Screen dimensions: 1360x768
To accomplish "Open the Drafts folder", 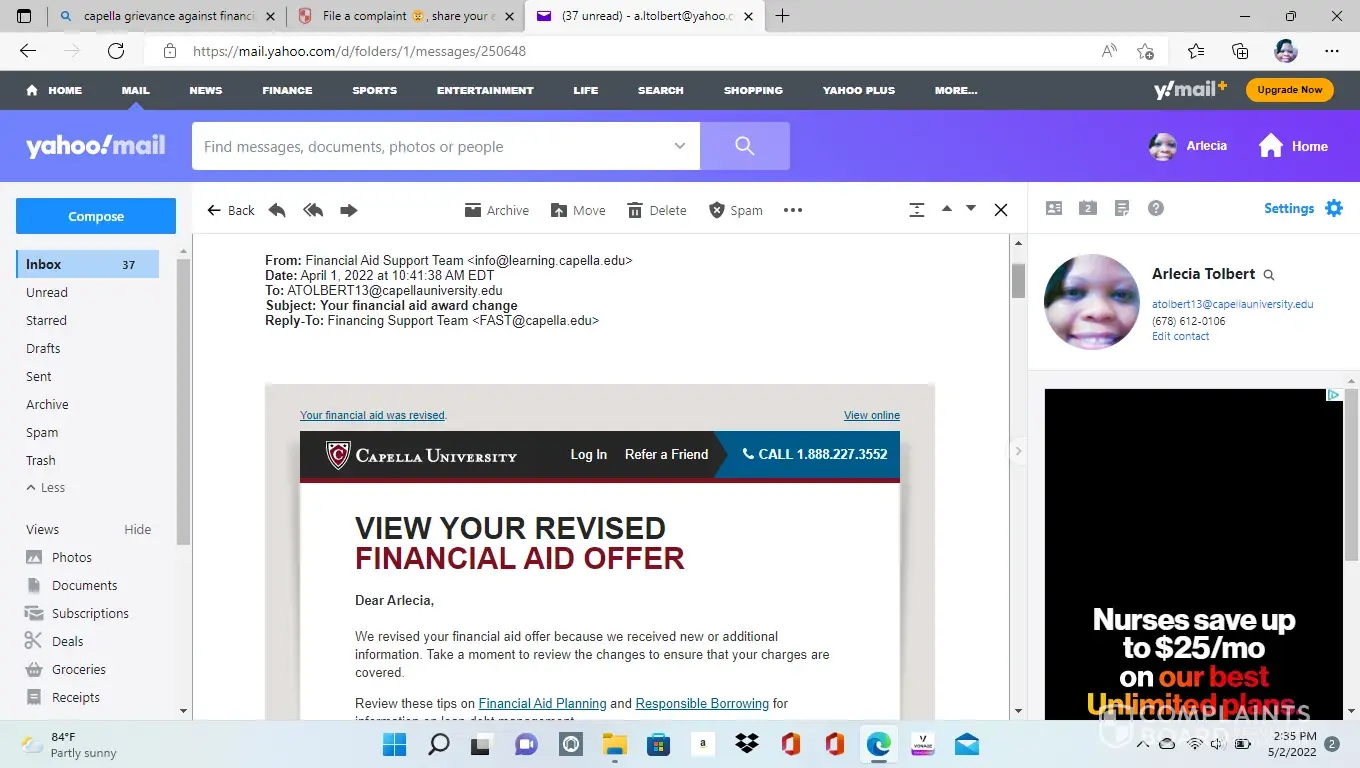I will point(43,348).
